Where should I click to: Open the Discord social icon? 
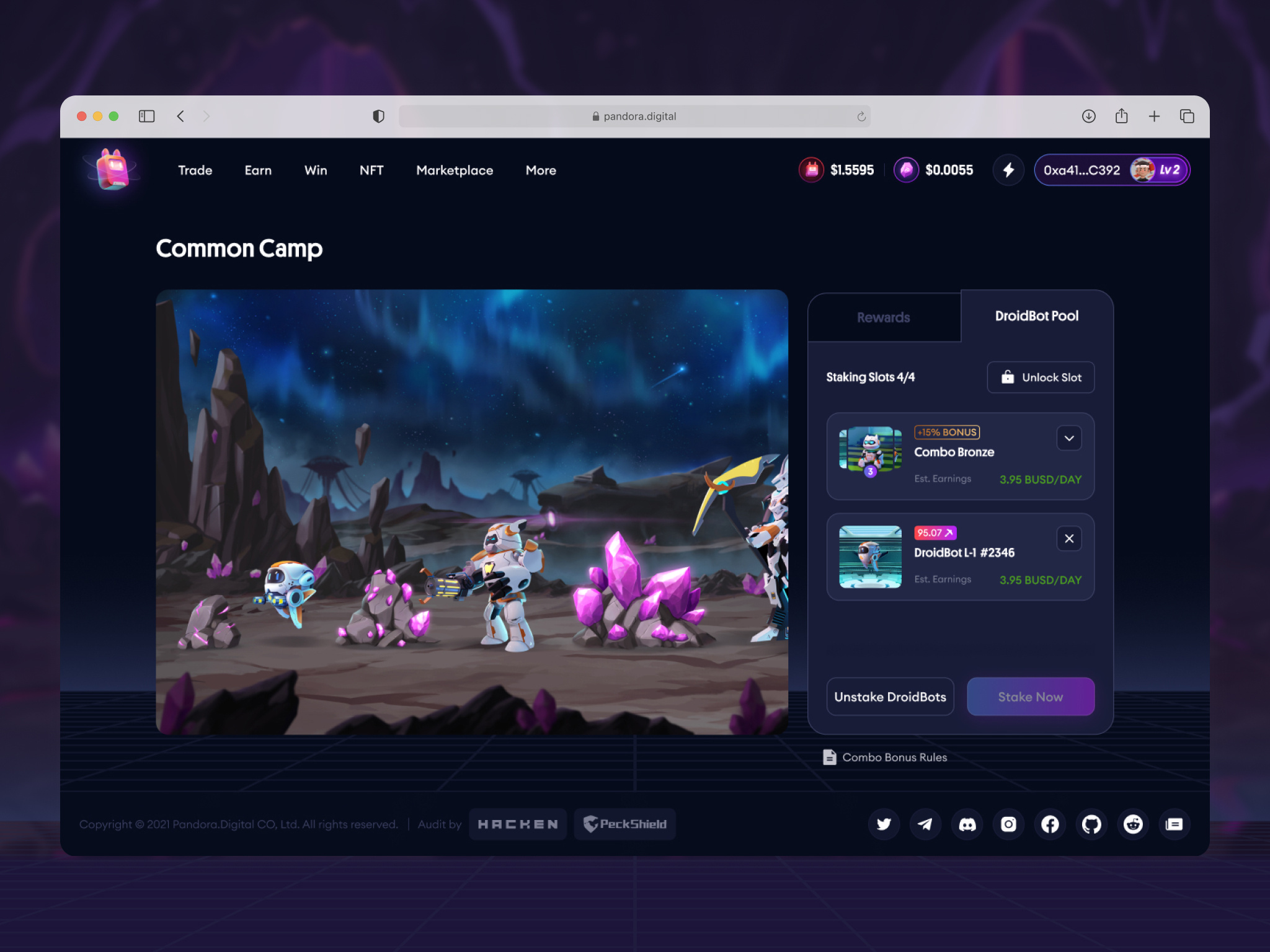[967, 824]
